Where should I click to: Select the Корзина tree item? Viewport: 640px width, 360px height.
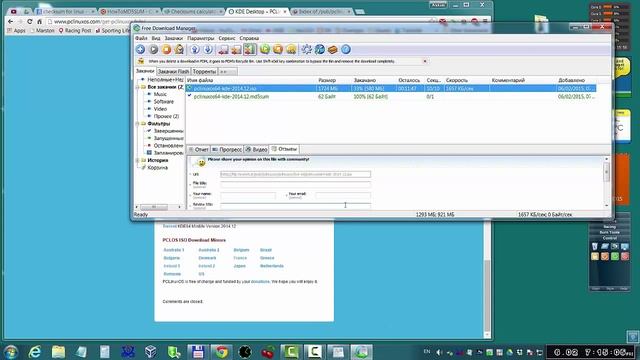158,167
